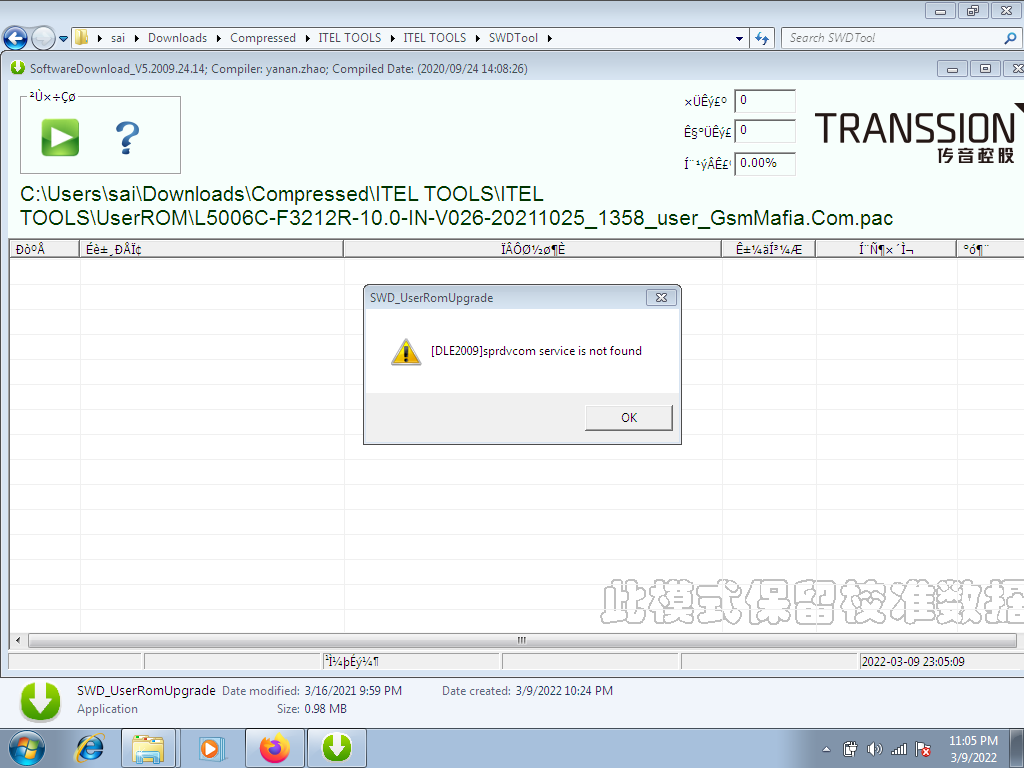Go back using the Explorer back arrow
This screenshot has height=768, width=1024.
tap(16, 38)
